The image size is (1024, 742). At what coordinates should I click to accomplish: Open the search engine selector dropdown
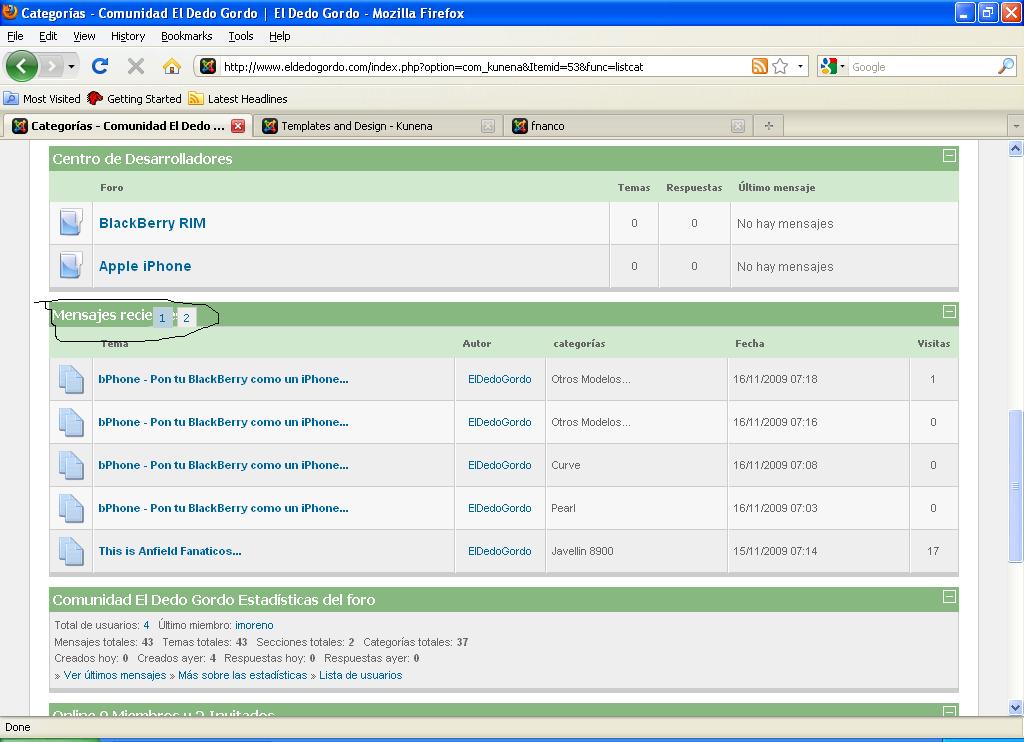(832, 67)
